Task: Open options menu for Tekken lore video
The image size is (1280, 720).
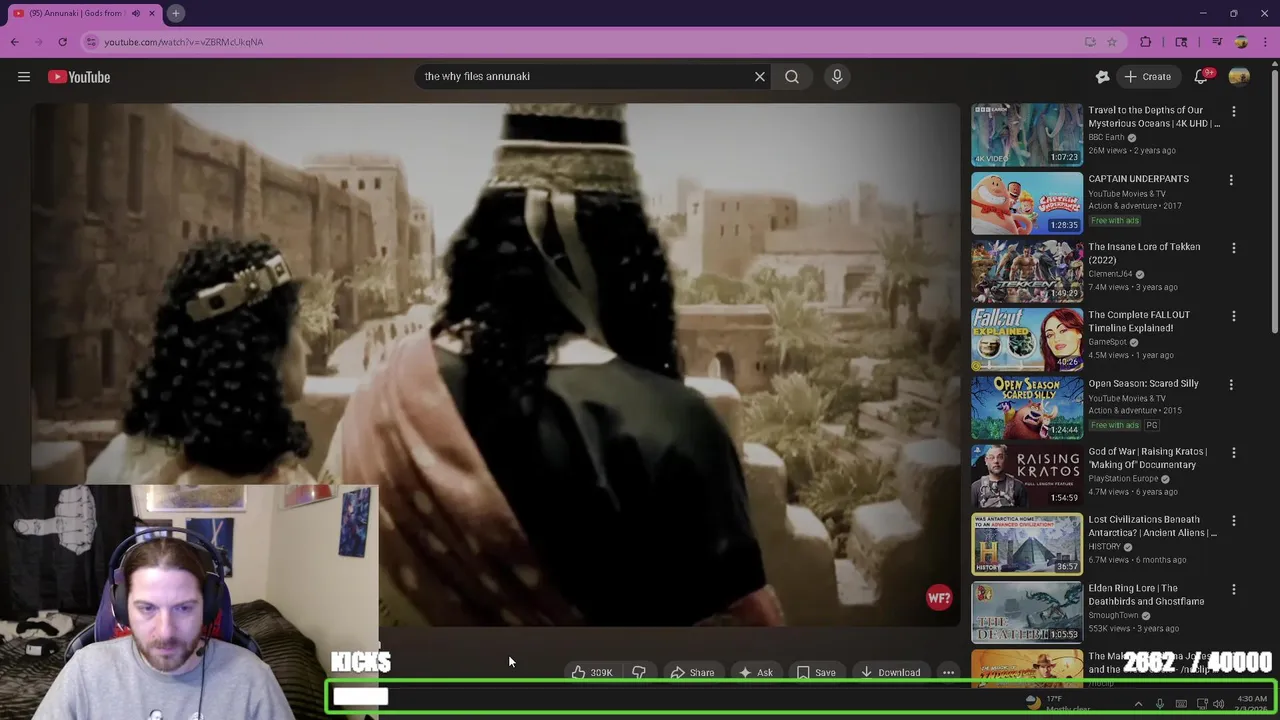Action: (1233, 248)
